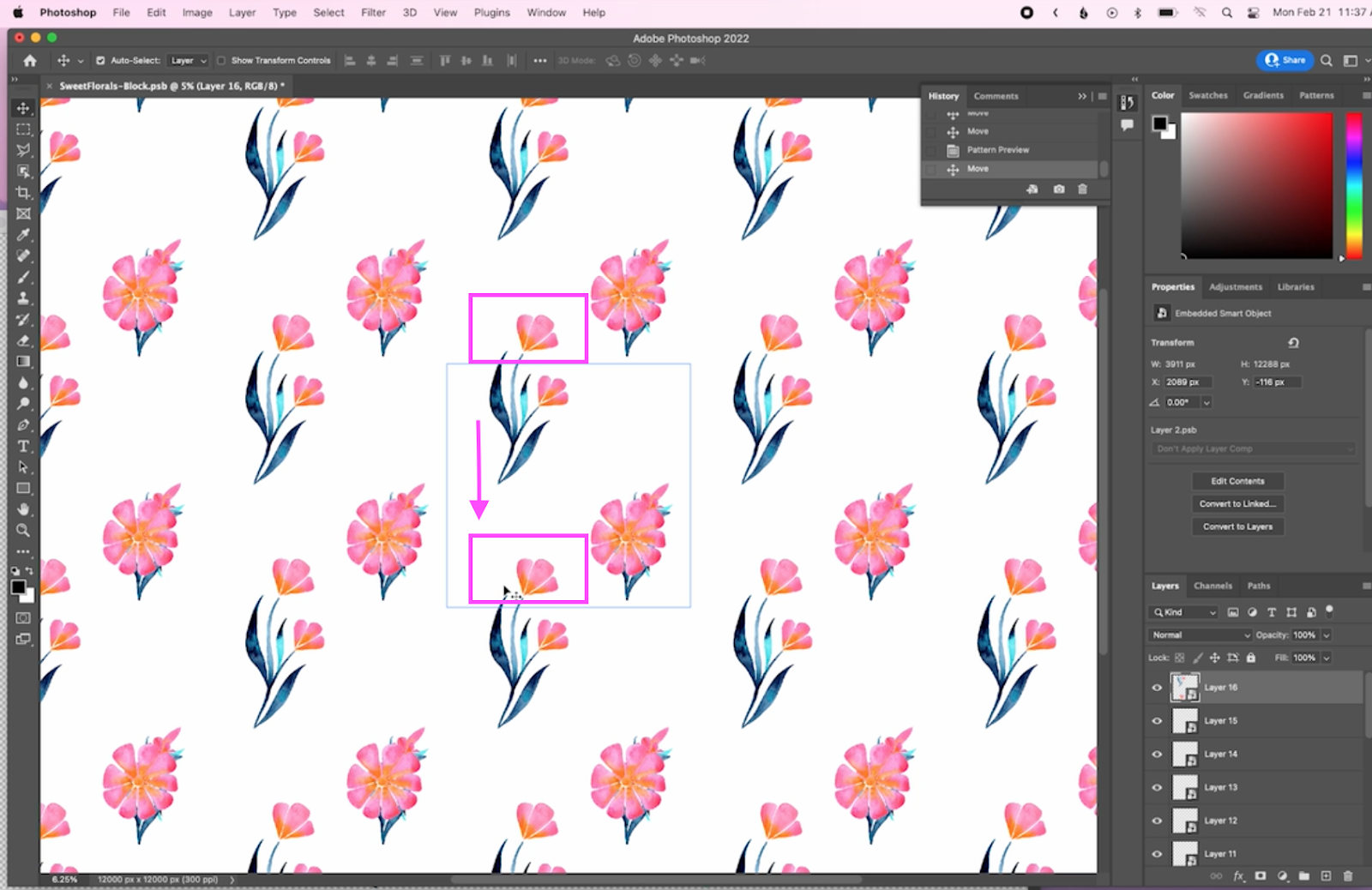The image size is (1372, 890).
Task: Open the Filter menu
Action: pos(373,13)
